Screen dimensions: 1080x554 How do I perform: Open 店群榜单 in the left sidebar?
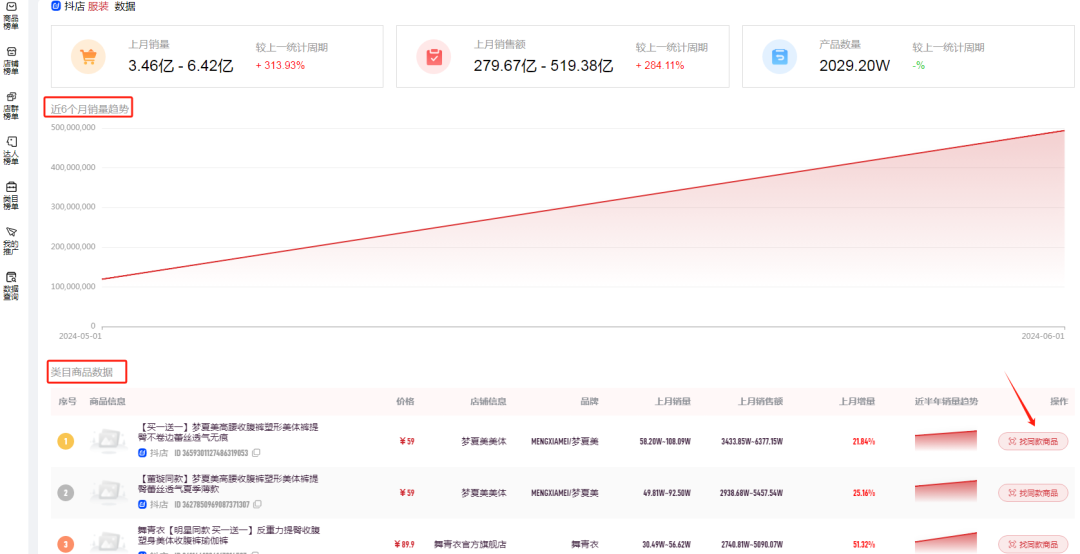[11, 106]
